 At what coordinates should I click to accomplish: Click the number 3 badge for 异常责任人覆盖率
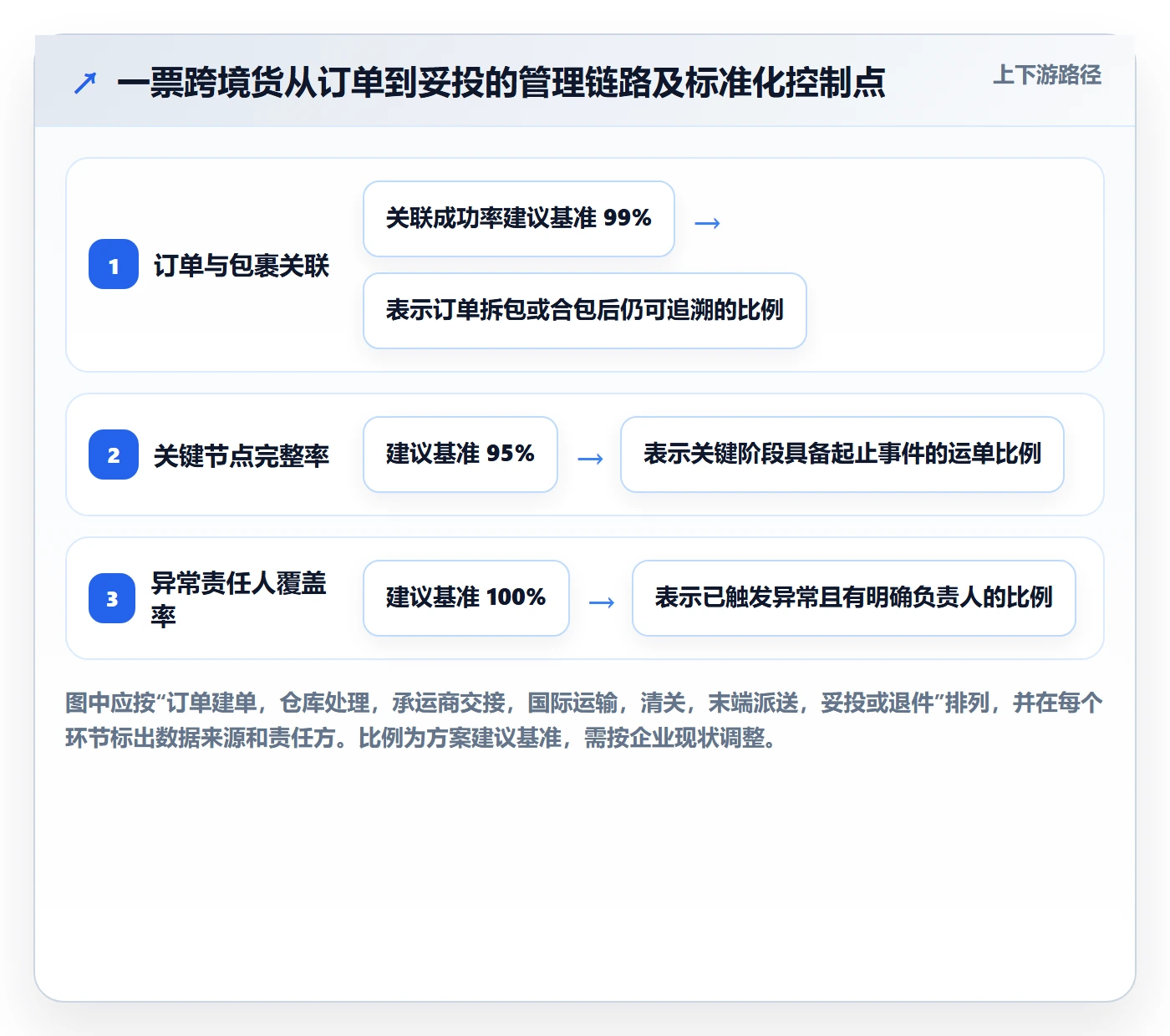(112, 598)
